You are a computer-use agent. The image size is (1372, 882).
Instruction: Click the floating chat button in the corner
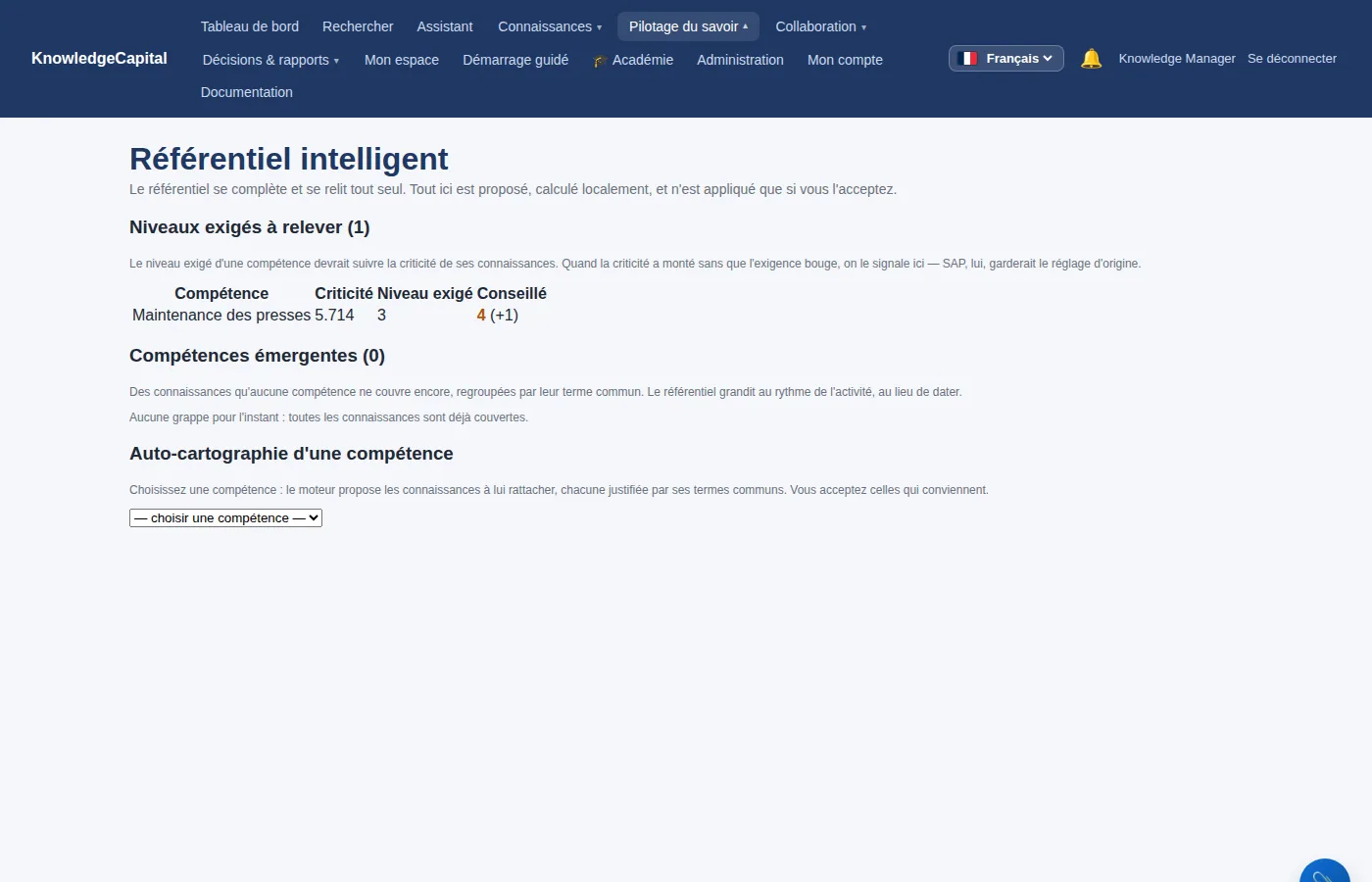click(x=1325, y=870)
